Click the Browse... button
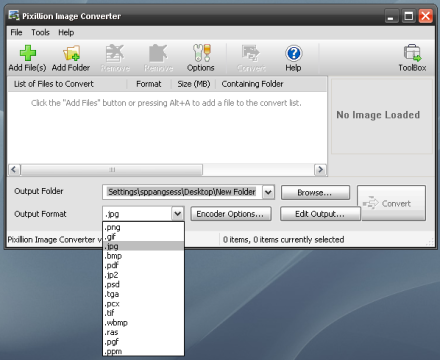The image size is (440, 360). click(315, 193)
